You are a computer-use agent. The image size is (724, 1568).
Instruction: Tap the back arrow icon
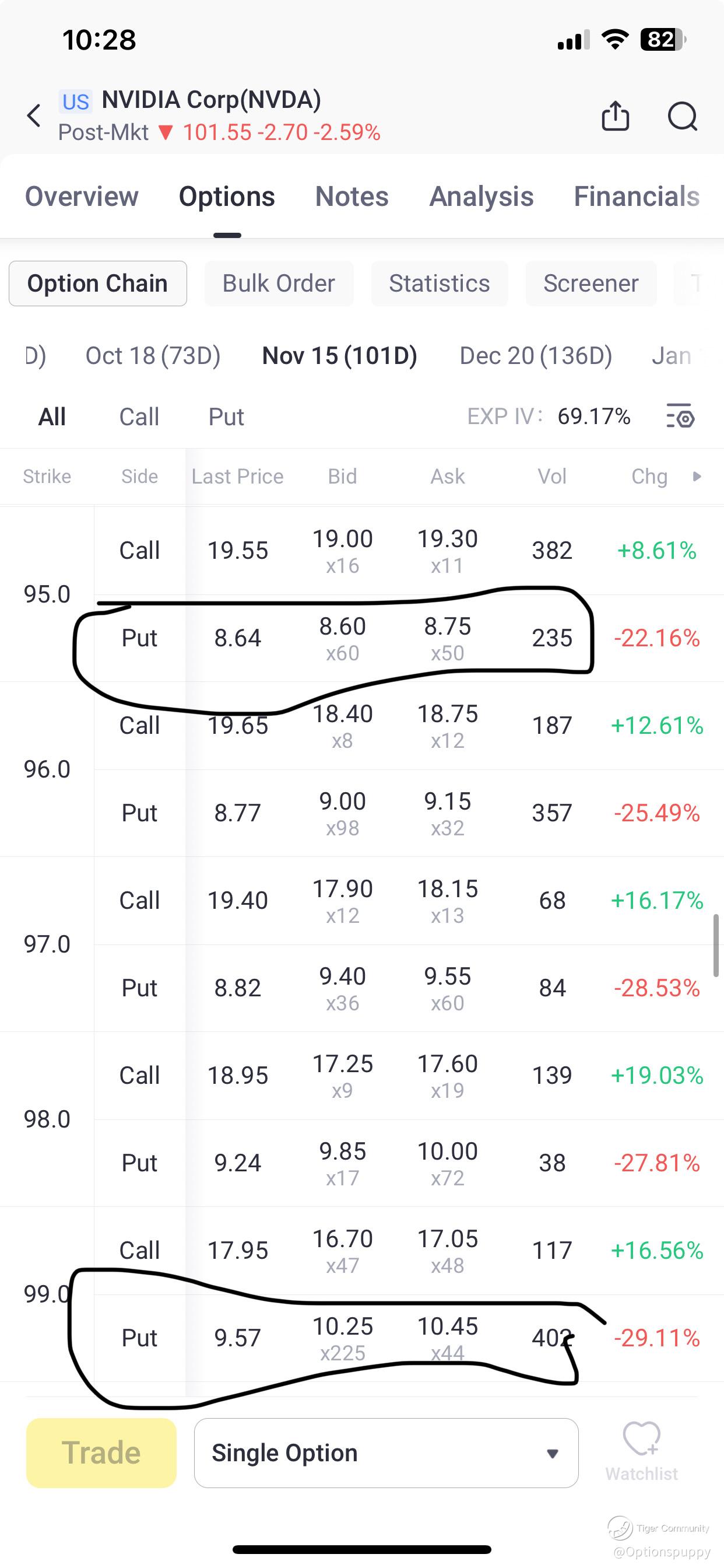coord(34,116)
